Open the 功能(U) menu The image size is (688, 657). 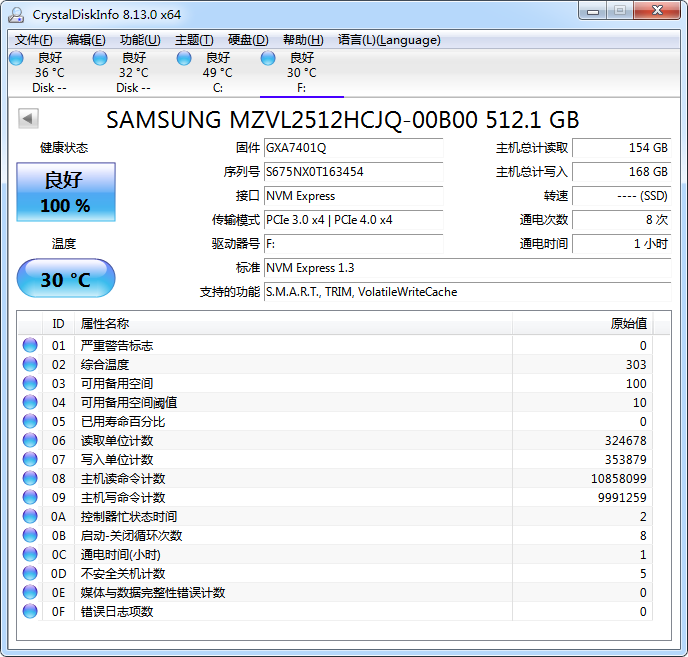(x=139, y=40)
